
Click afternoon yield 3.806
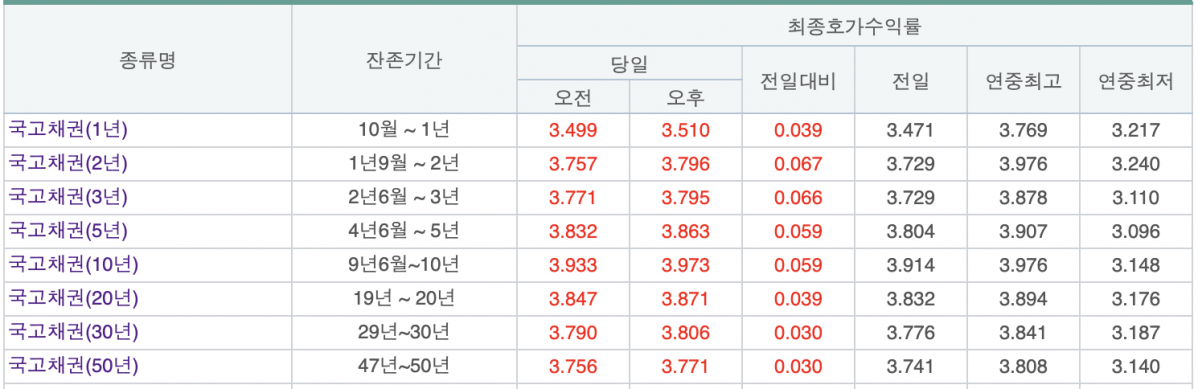pos(685,333)
